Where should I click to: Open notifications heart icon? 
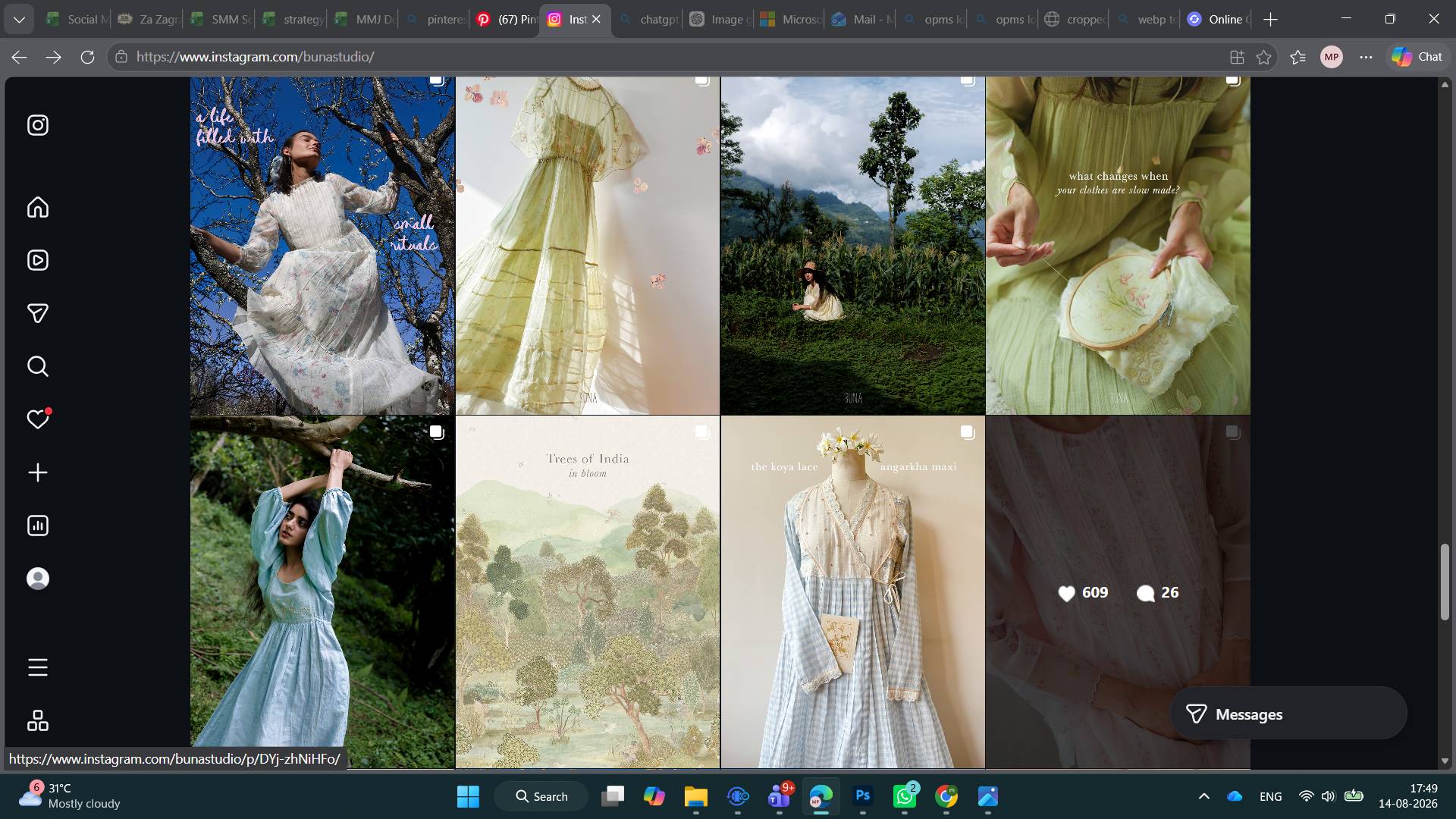38,419
